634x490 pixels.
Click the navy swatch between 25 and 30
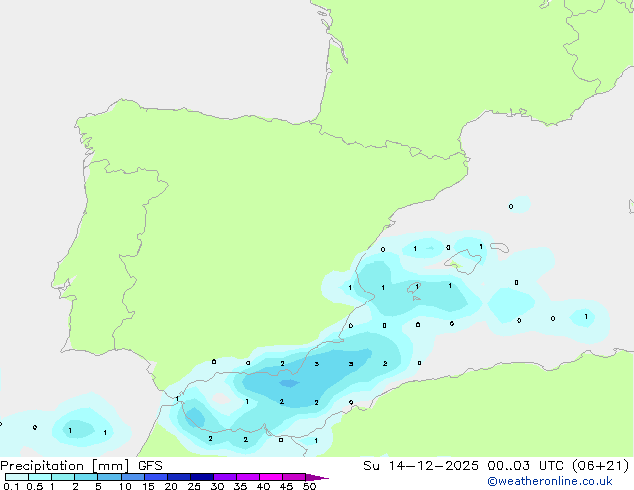202,477
